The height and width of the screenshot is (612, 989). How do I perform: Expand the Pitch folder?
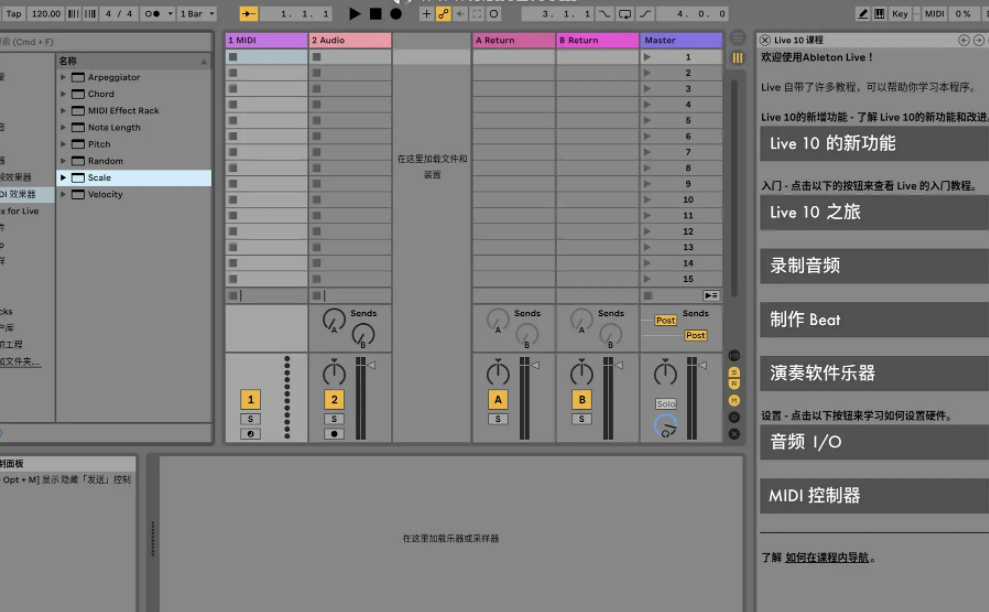63,144
